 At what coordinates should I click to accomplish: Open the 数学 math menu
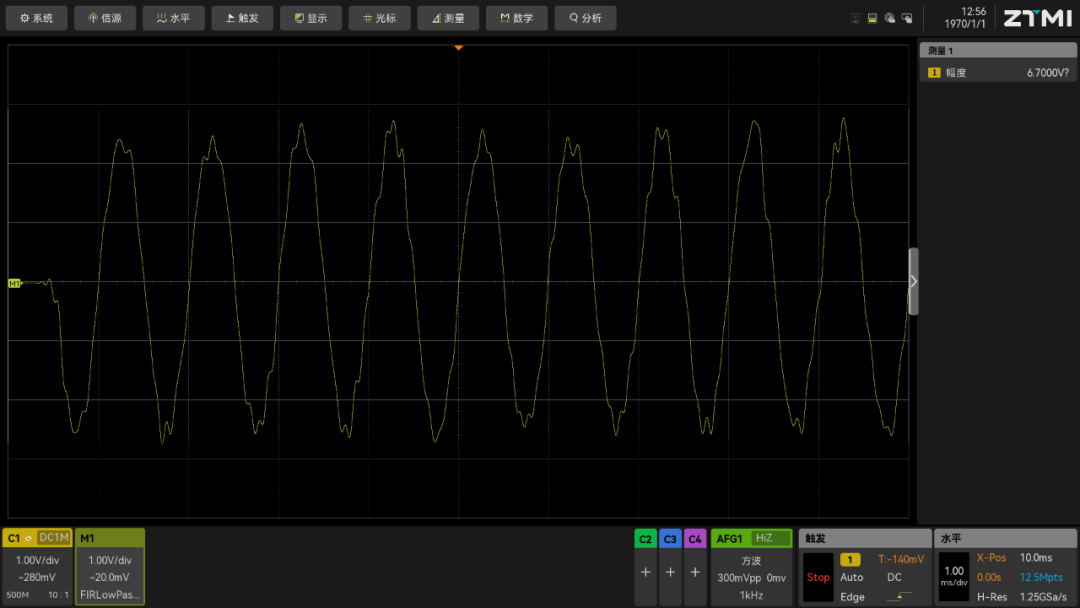click(517, 18)
